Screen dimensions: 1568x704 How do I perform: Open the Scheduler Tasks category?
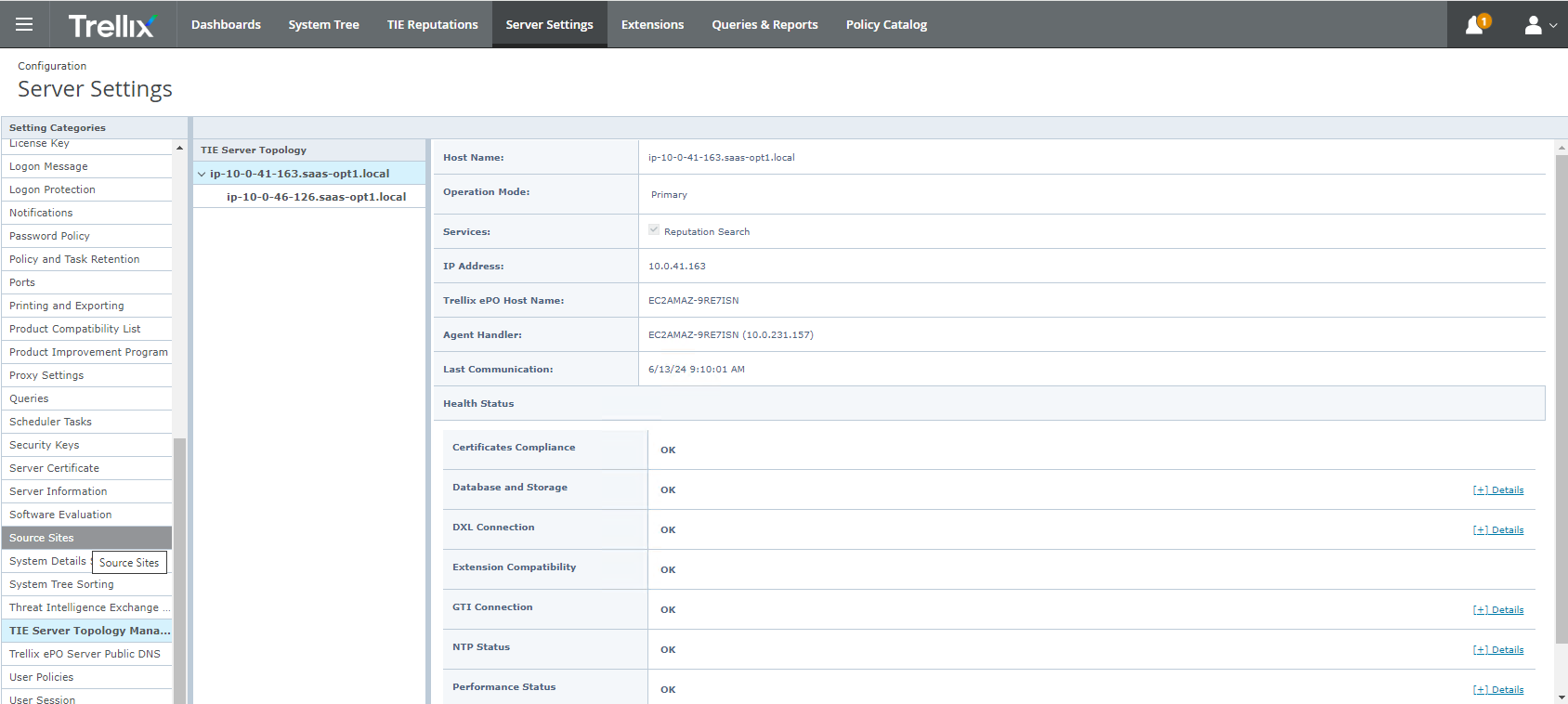(86, 422)
